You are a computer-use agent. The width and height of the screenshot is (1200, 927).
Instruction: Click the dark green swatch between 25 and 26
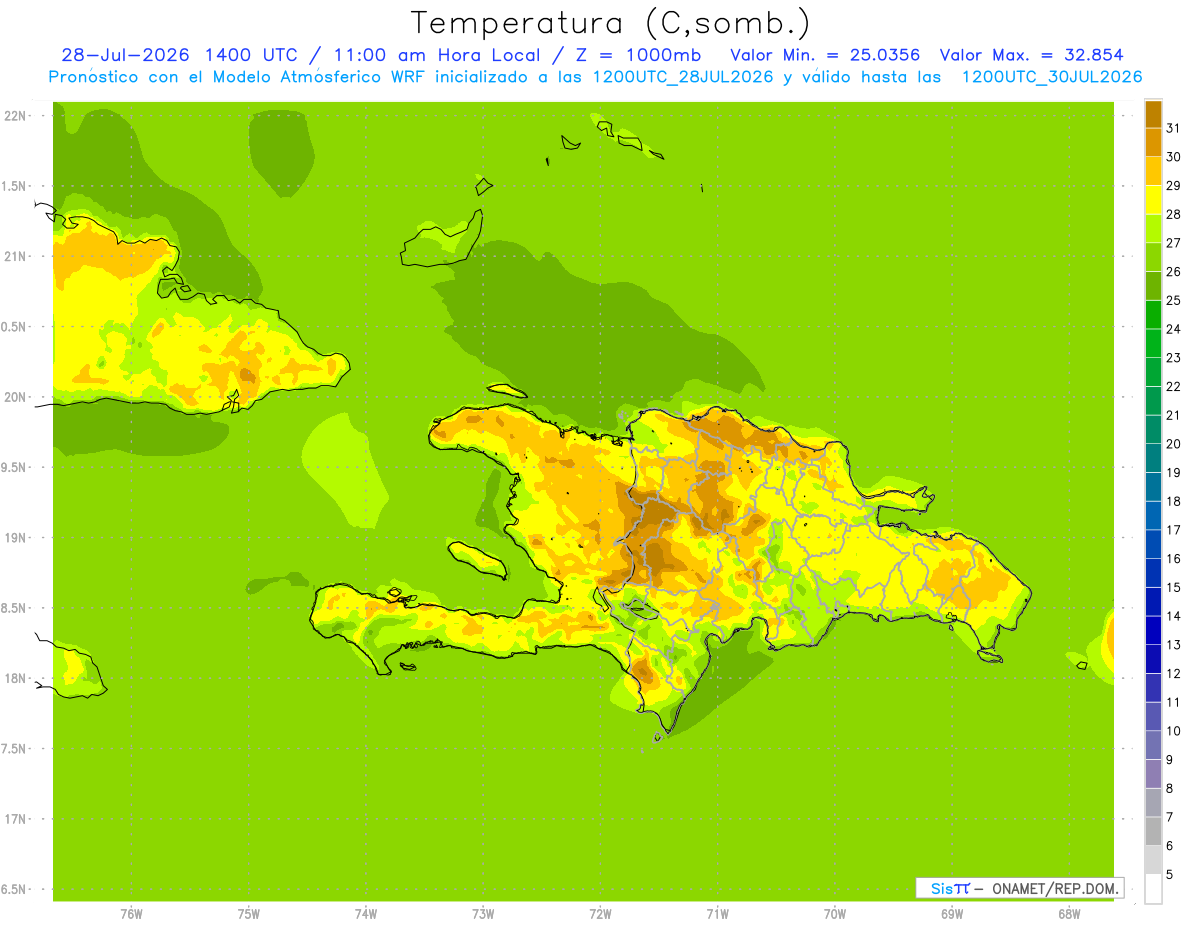[1153, 286]
